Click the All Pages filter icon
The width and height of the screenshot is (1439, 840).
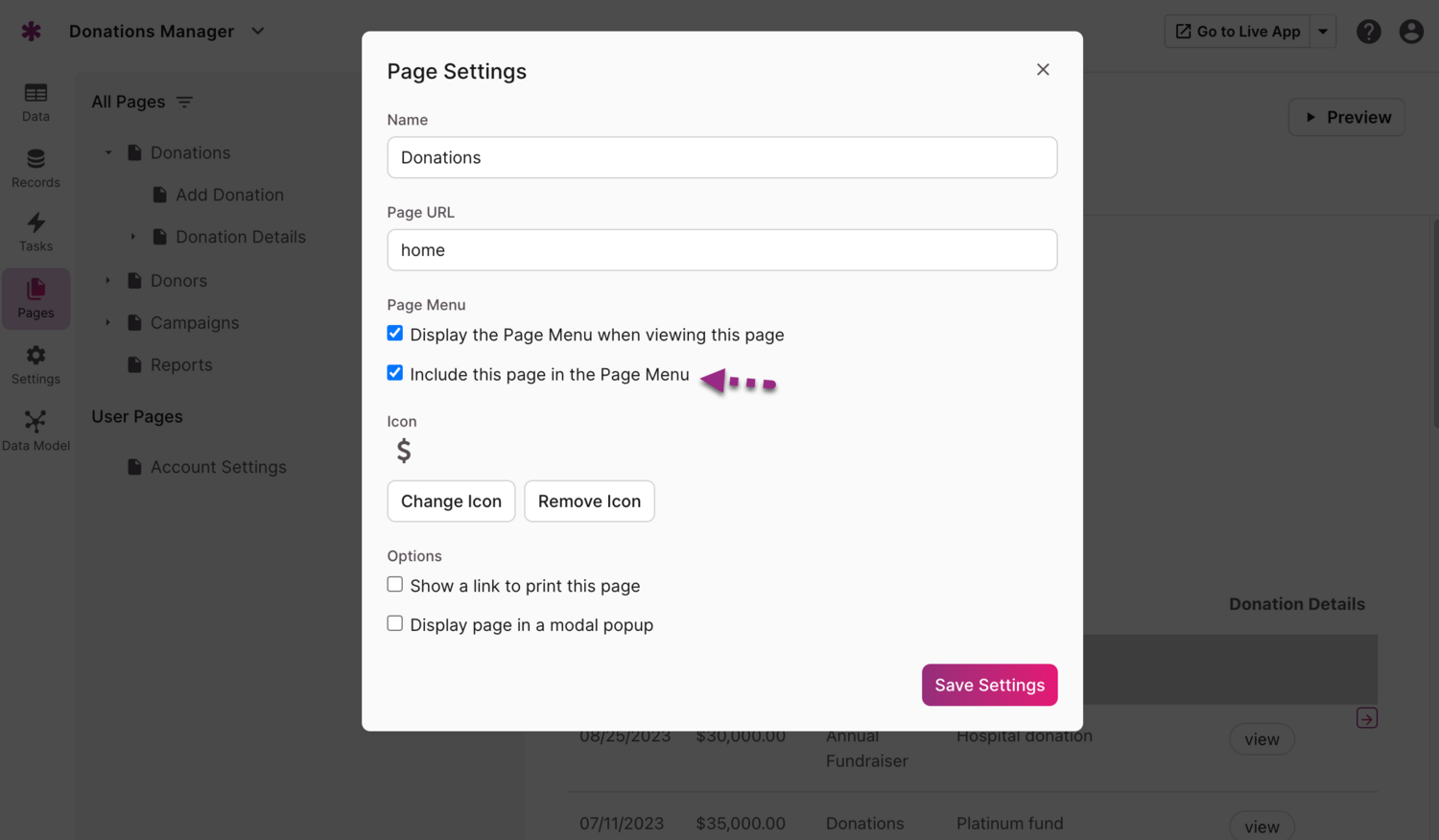click(x=184, y=102)
